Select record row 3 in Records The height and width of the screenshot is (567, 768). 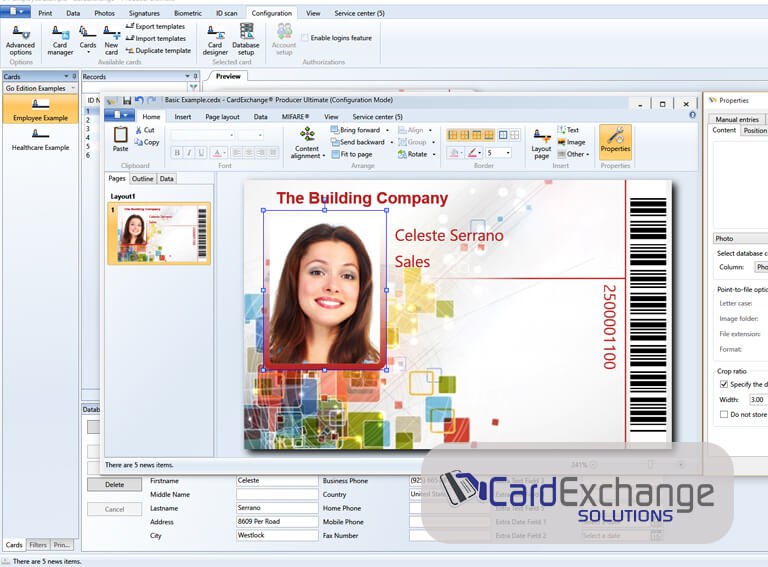pos(88,129)
